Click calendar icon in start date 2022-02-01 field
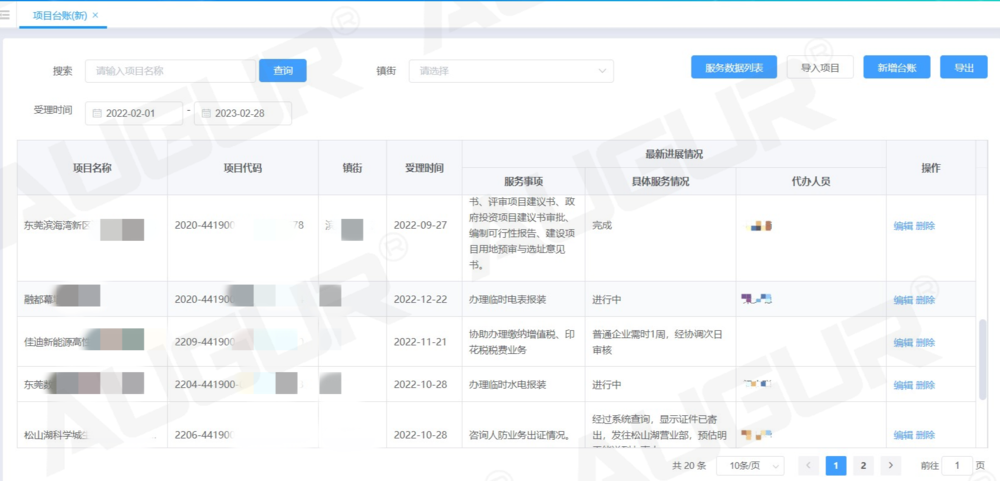 [x=97, y=114]
